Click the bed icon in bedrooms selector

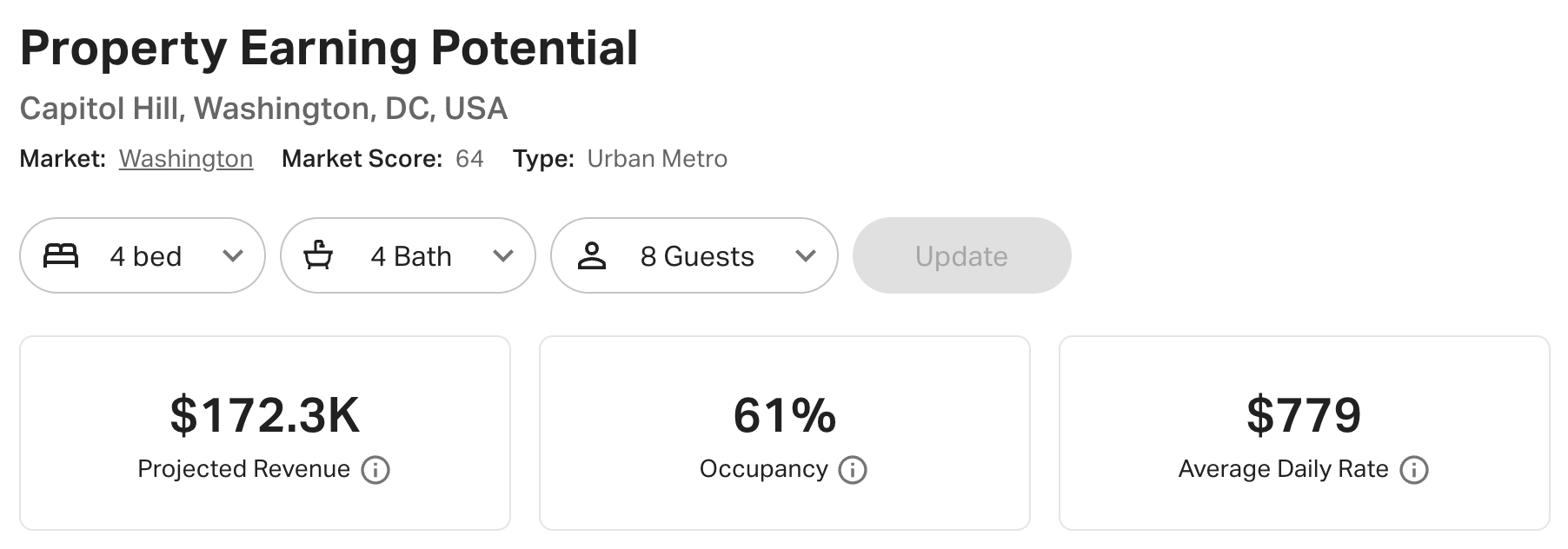(x=61, y=255)
